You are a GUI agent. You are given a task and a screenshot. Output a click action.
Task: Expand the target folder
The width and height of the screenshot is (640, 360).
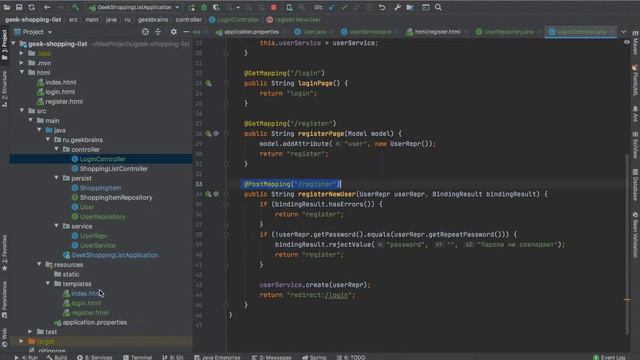coord(22,341)
